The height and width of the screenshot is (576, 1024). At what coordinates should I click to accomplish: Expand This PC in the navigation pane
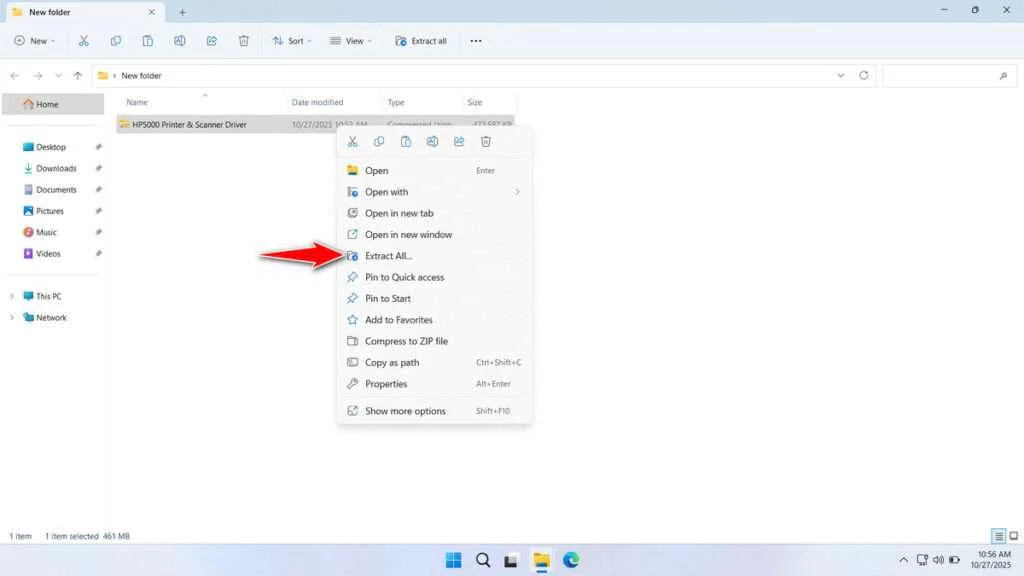12,296
